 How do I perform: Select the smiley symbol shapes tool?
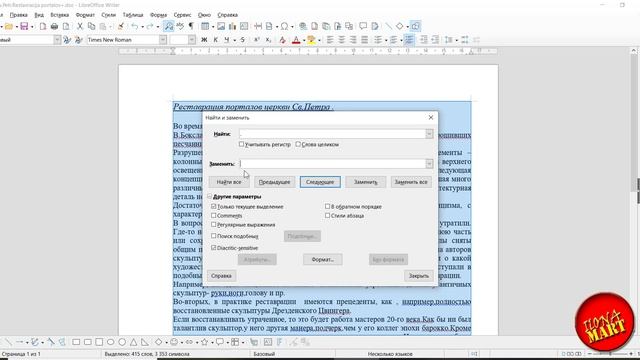point(174,342)
